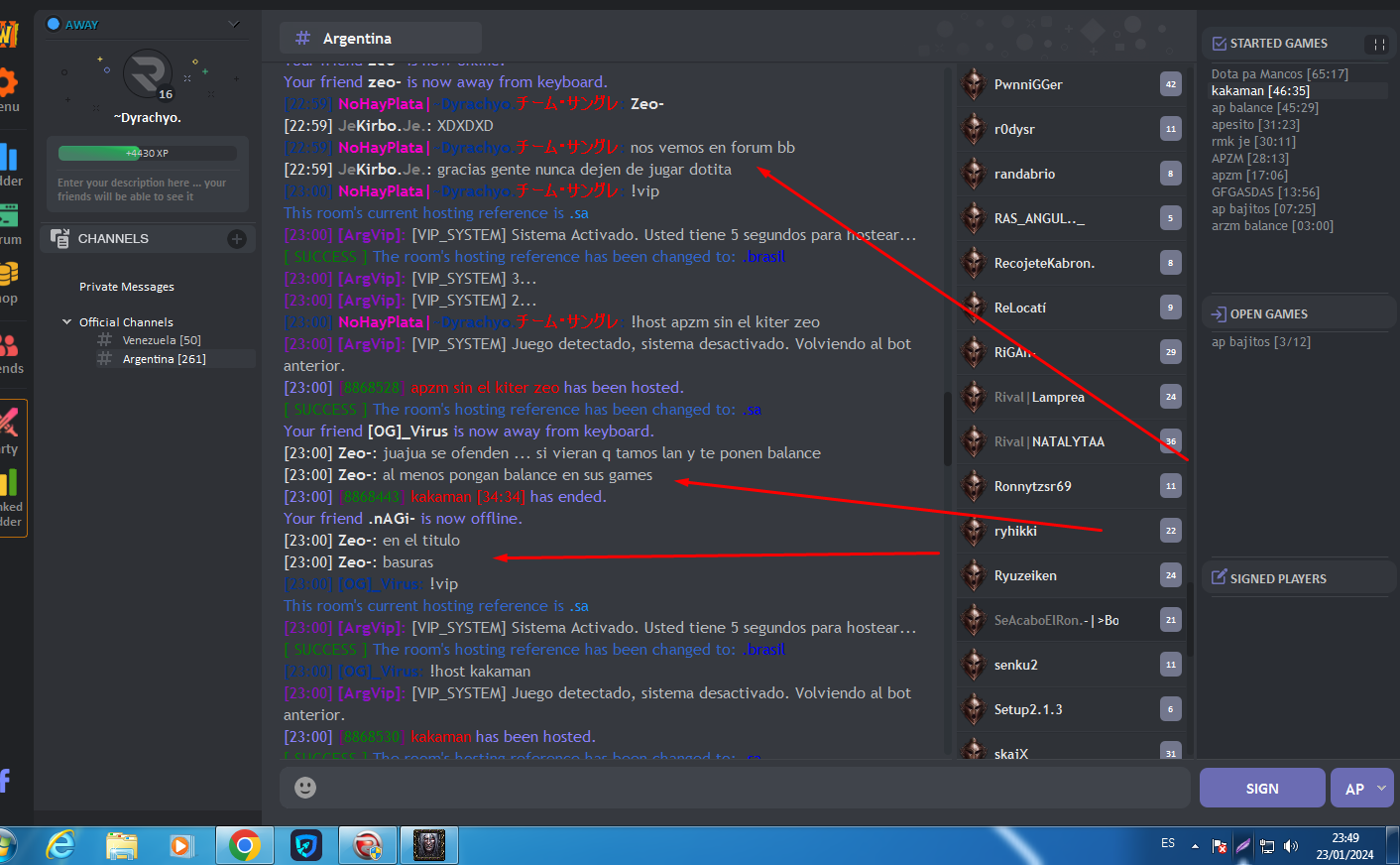Click the CHANNELS panel icon
The width and height of the screenshot is (1400, 865).
point(60,238)
